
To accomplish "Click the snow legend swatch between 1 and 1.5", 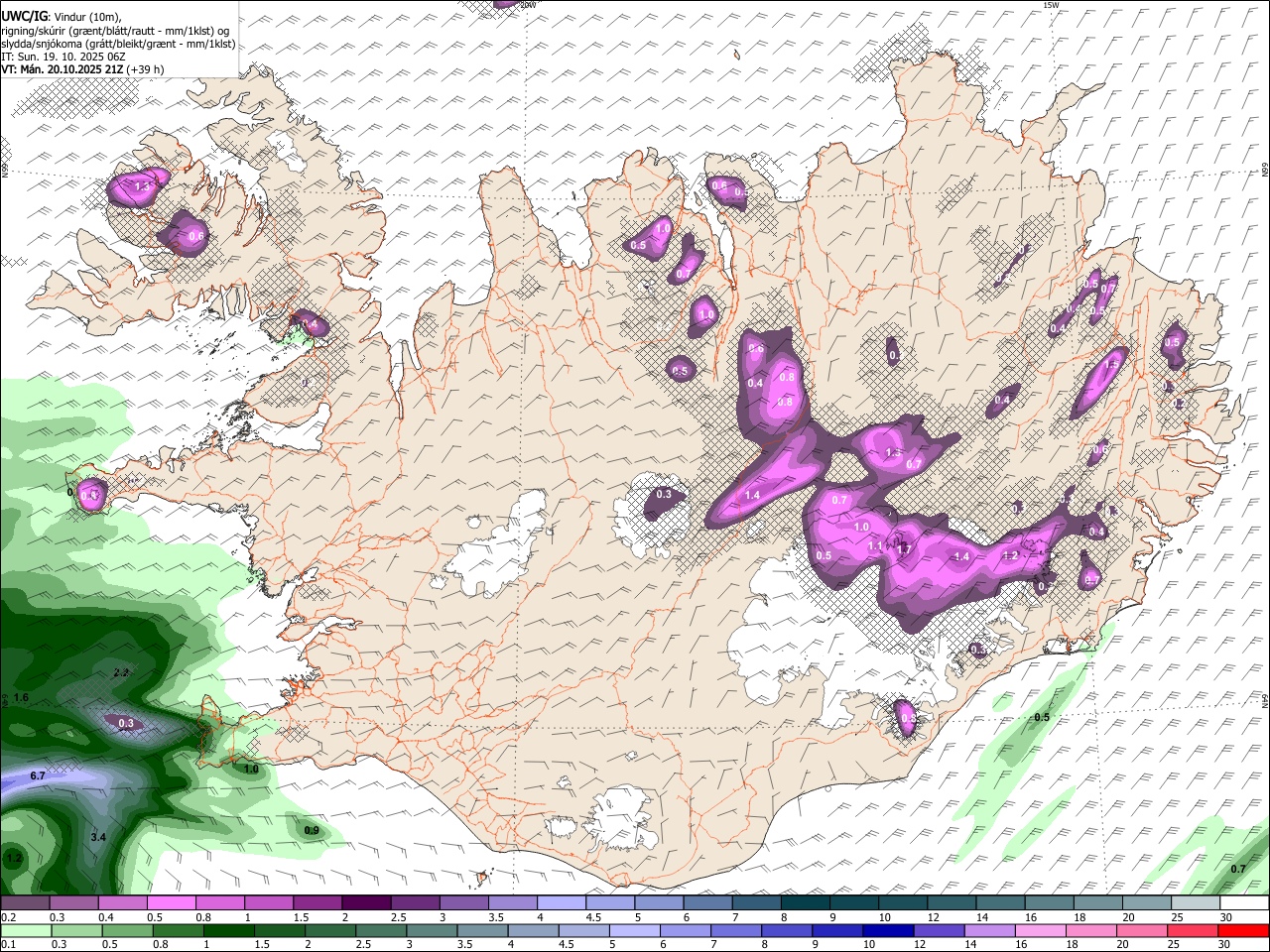I will pyautogui.click(x=268, y=903).
